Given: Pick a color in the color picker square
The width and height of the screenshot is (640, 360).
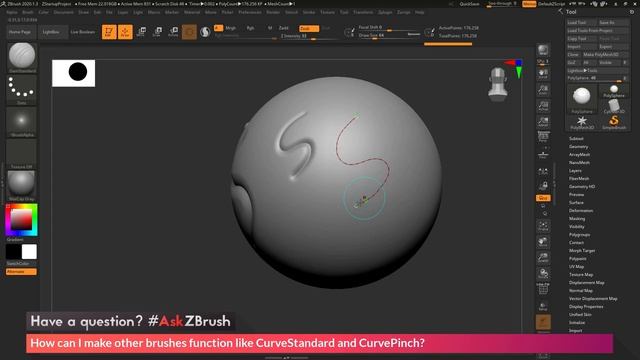Looking at the screenshot, I should tap(21, 220).
